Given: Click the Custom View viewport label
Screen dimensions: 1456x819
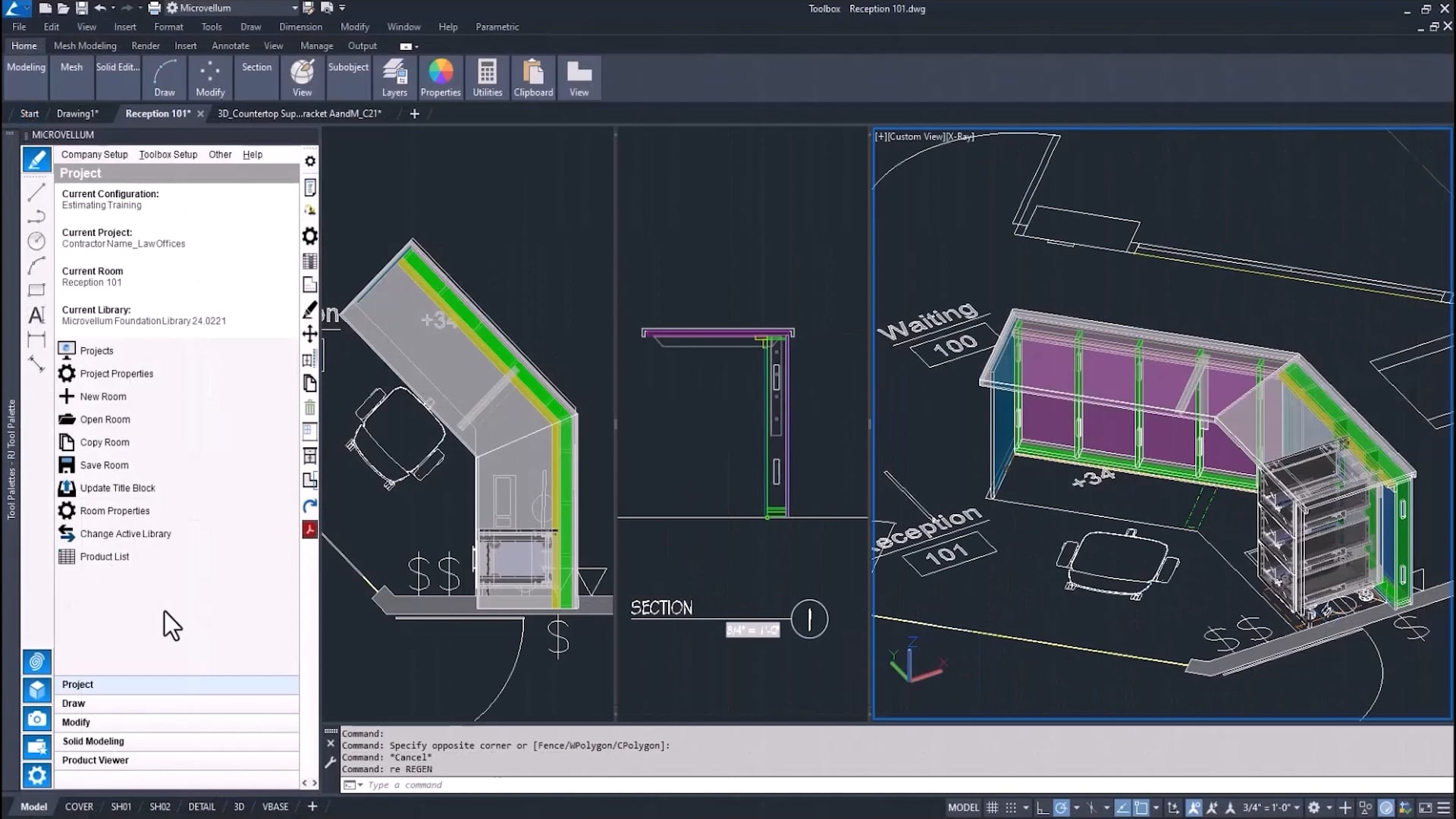Looking at the screenshot, I should click(x=915, y=136).
